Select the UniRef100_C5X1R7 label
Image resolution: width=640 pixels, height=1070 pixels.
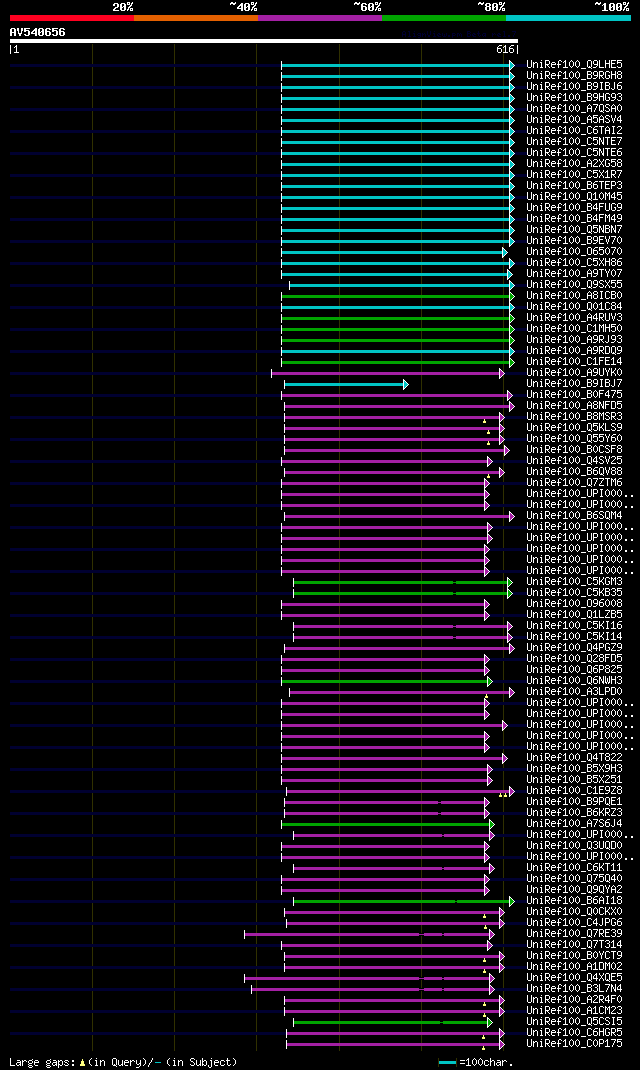point(574,175)
